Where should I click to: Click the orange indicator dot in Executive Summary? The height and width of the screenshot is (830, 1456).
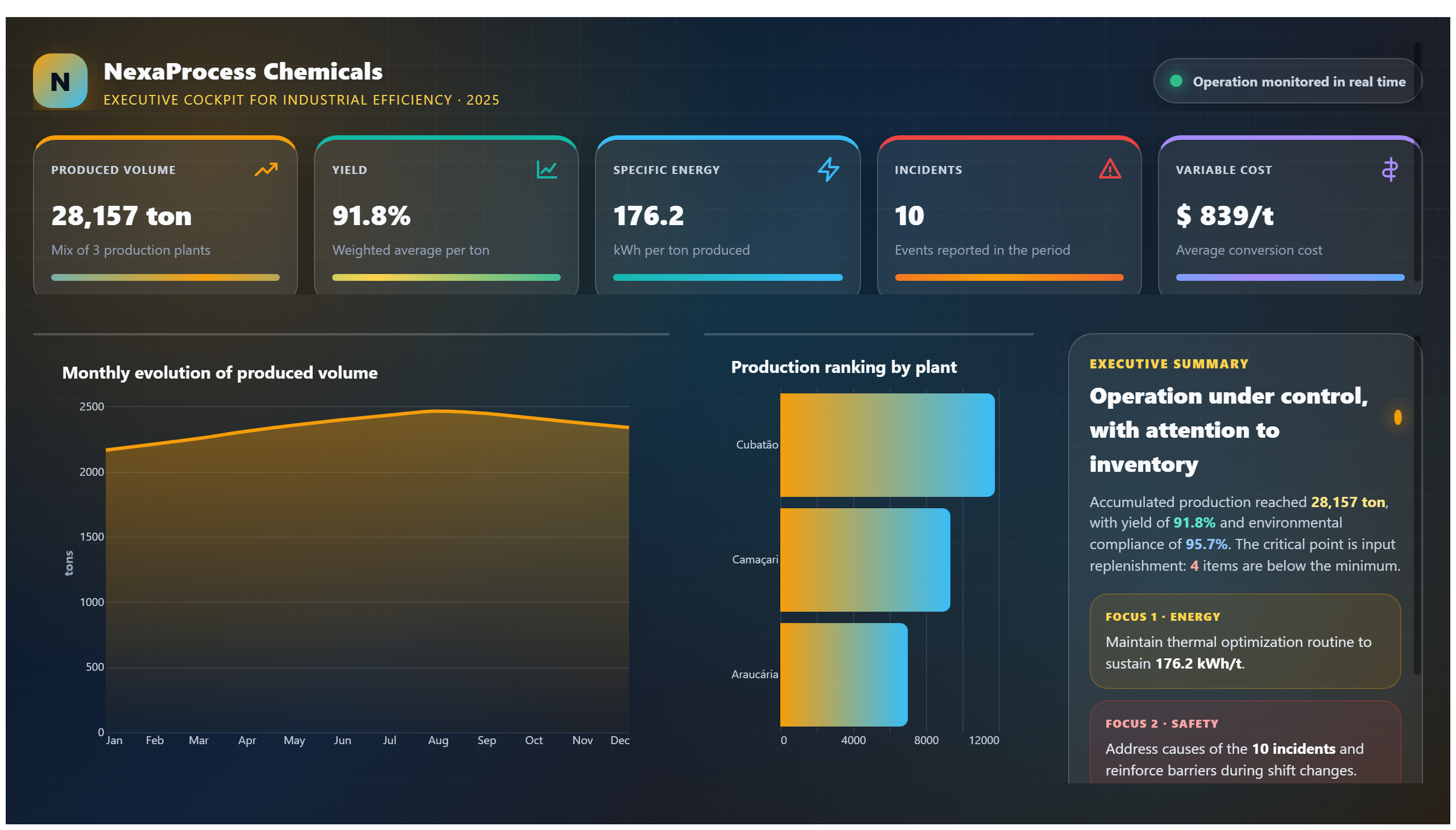[x=1397, y=417]
